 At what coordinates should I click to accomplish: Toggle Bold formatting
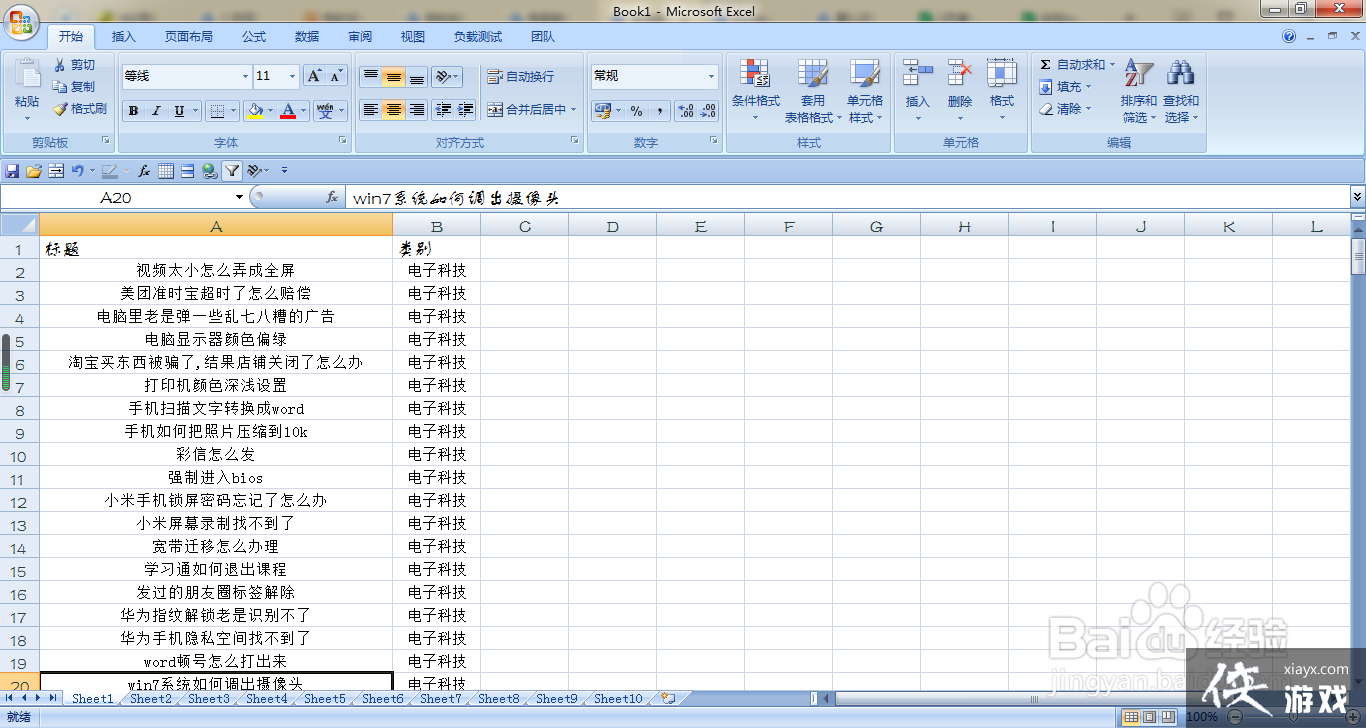[133, 111]
